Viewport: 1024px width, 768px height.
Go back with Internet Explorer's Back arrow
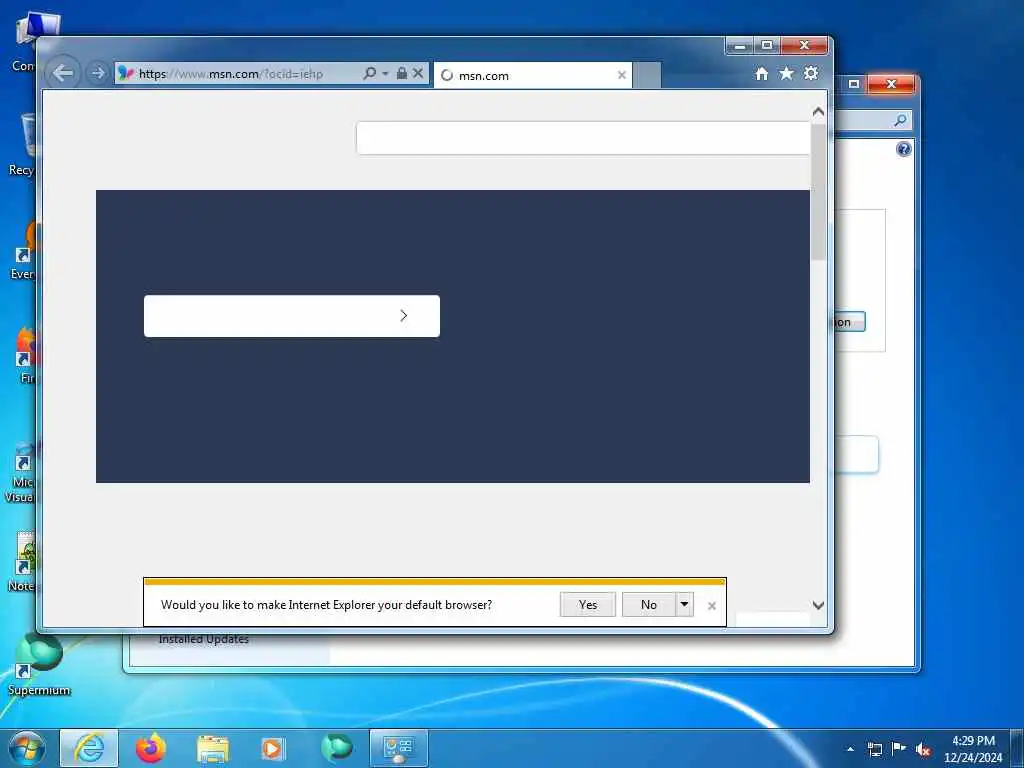pos(63,73)
